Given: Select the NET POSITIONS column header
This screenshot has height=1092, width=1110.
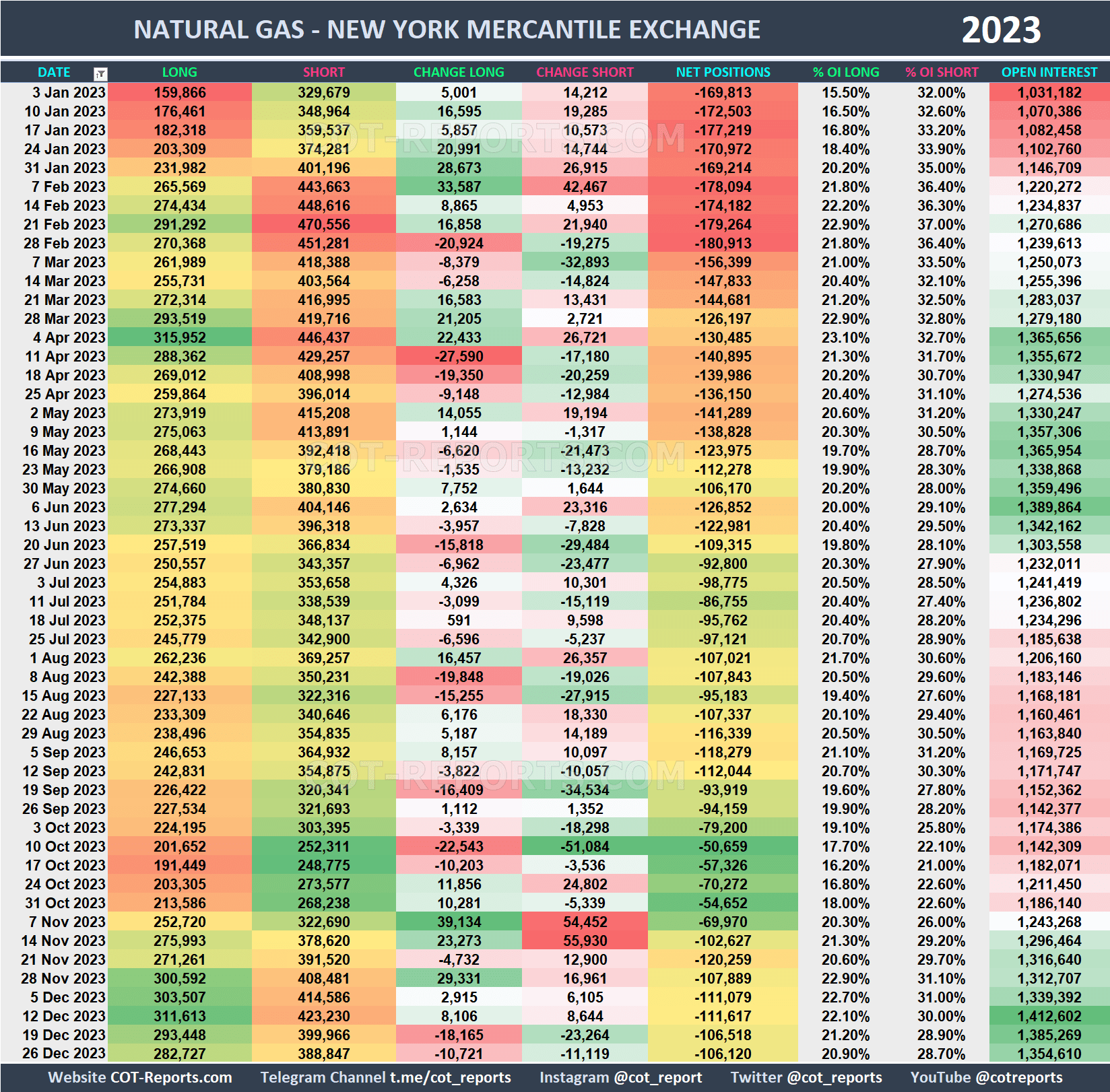Looking at the screenshot, I should click(x=722, y=72).
